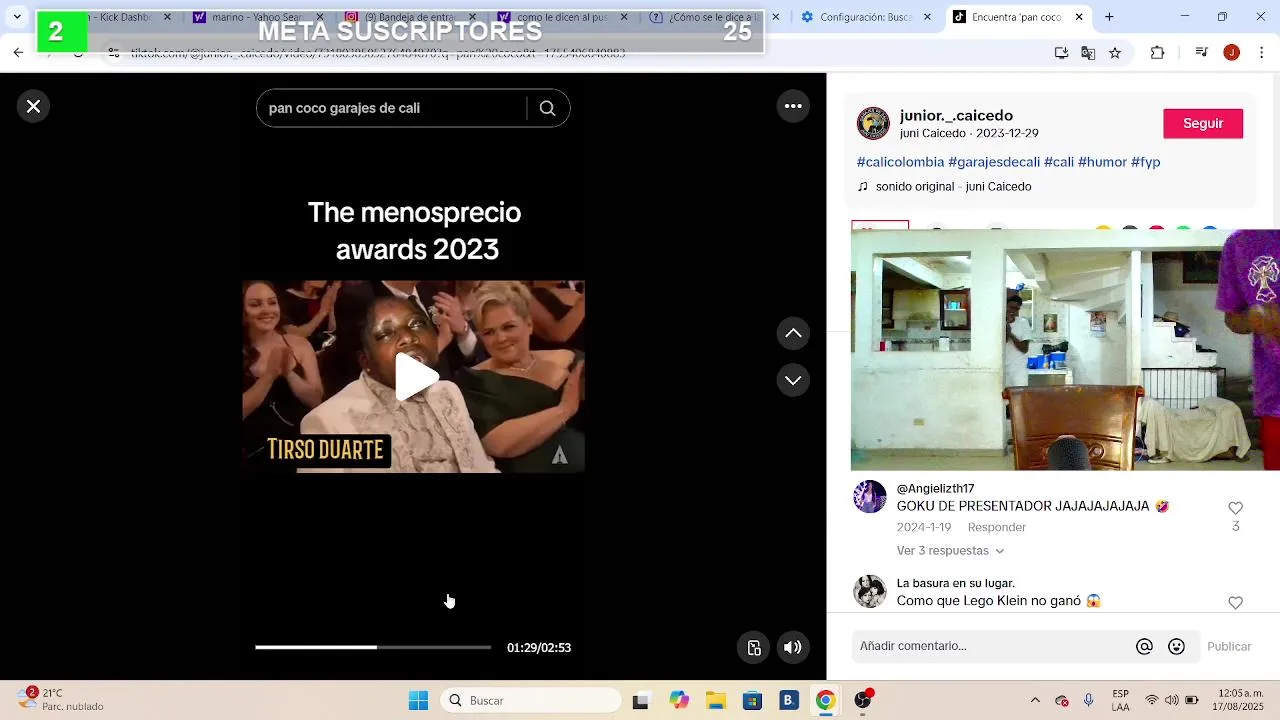Switch to 'como le dicen al' Yahoo tab
The width and height of the screenshot is (1280, 720).
click(x=554, y=17)
